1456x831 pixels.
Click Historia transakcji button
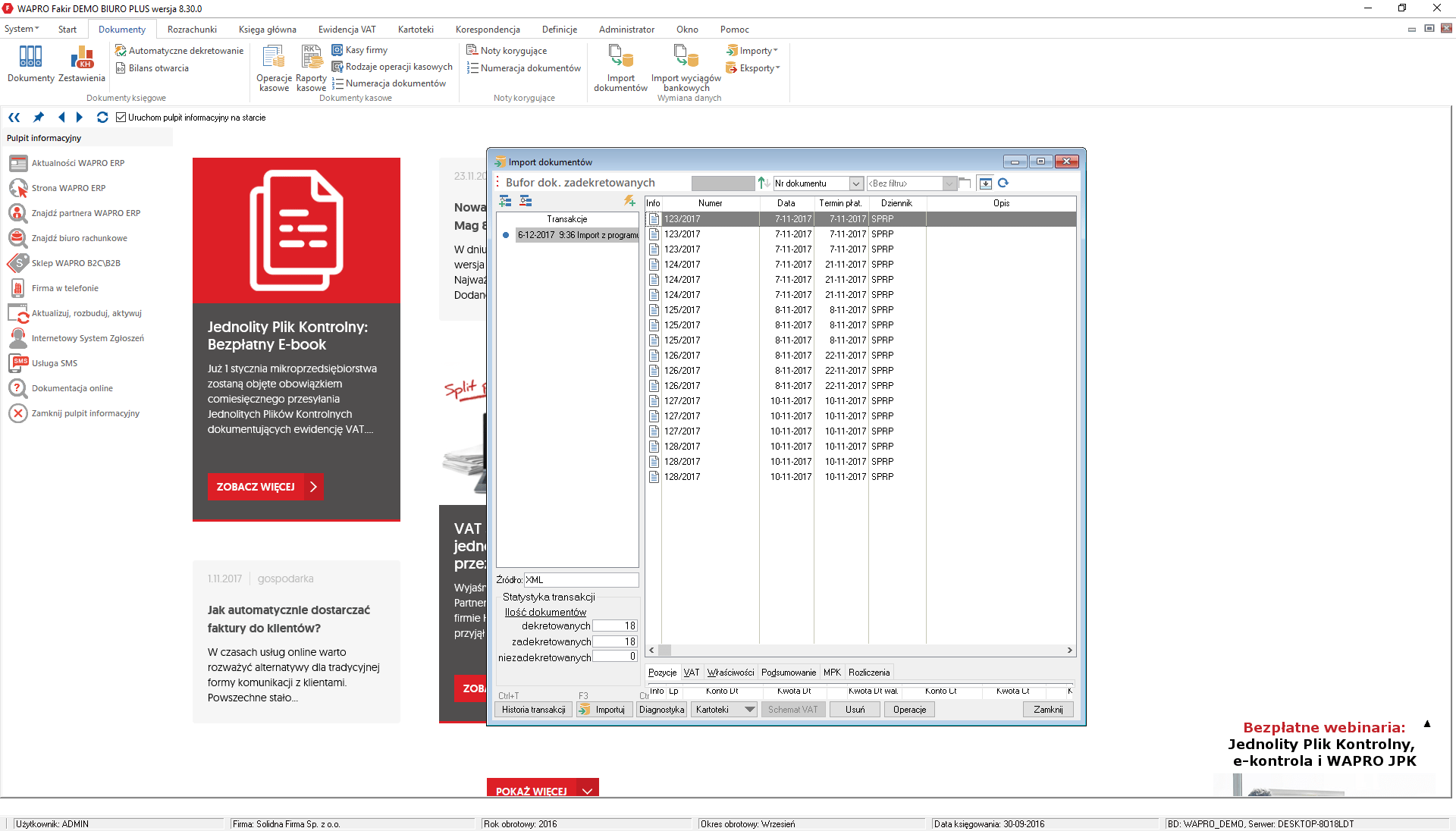pyautogui.click(x=534, y=710)
